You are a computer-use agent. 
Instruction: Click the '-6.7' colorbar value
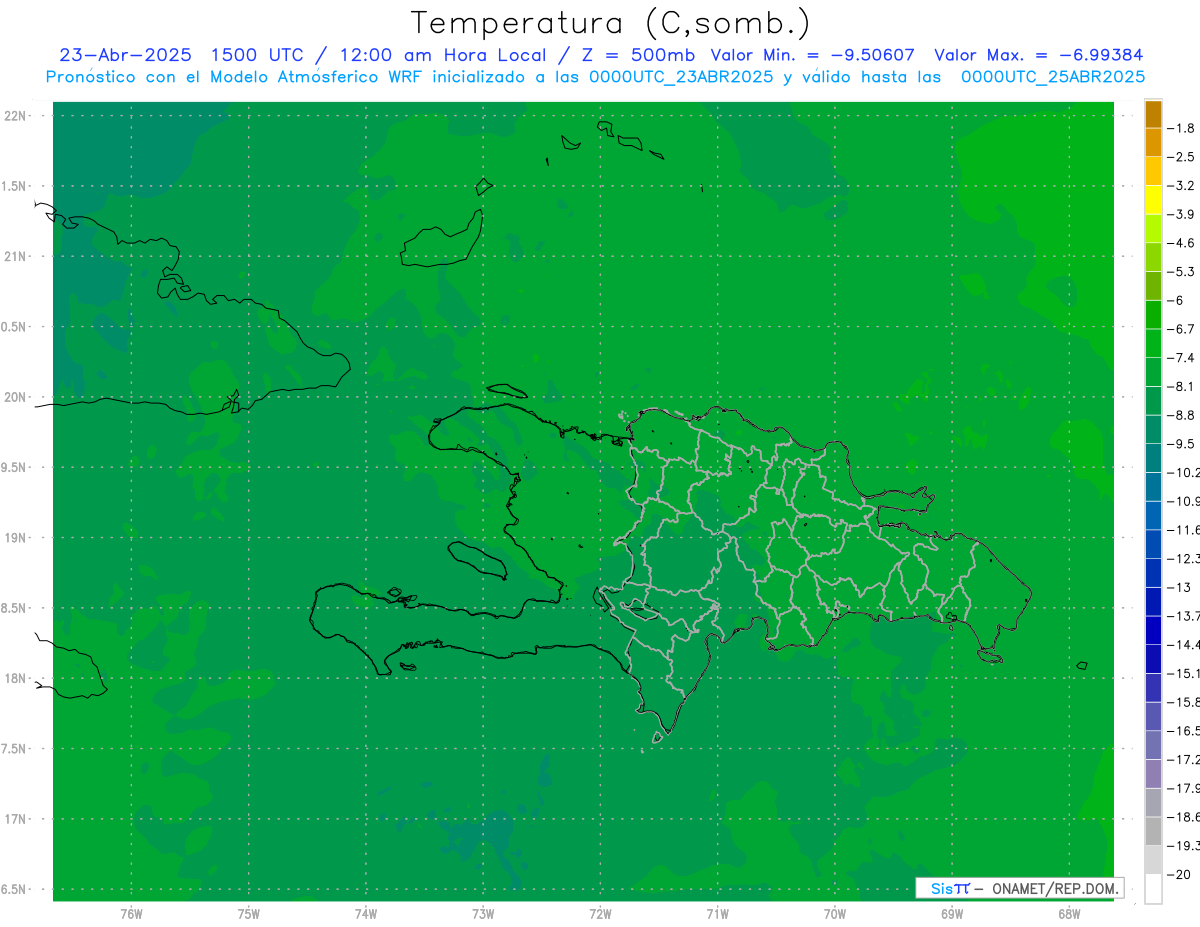[x=1181, y=329]
